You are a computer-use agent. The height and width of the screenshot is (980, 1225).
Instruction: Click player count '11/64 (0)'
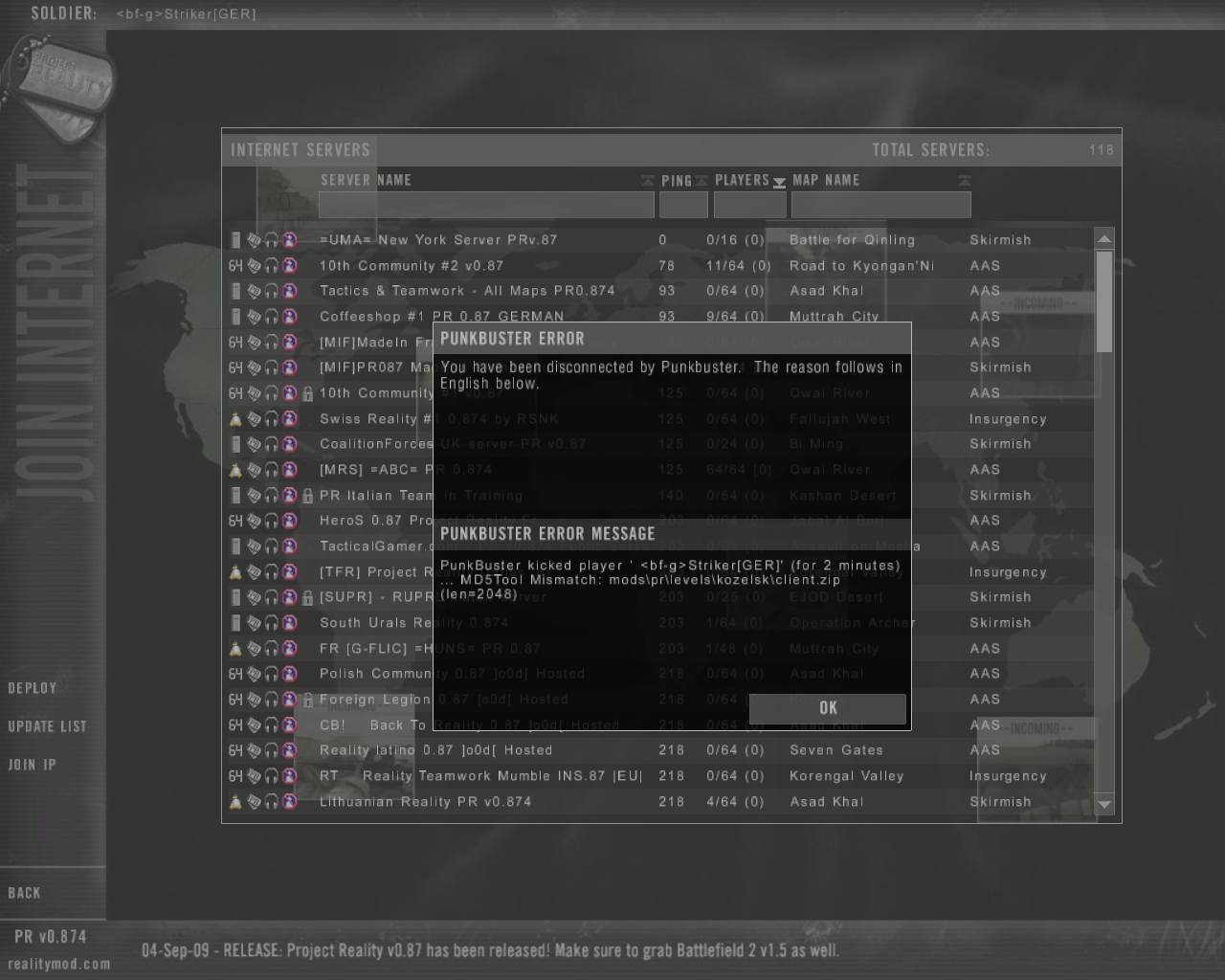(x=738, y=266)
